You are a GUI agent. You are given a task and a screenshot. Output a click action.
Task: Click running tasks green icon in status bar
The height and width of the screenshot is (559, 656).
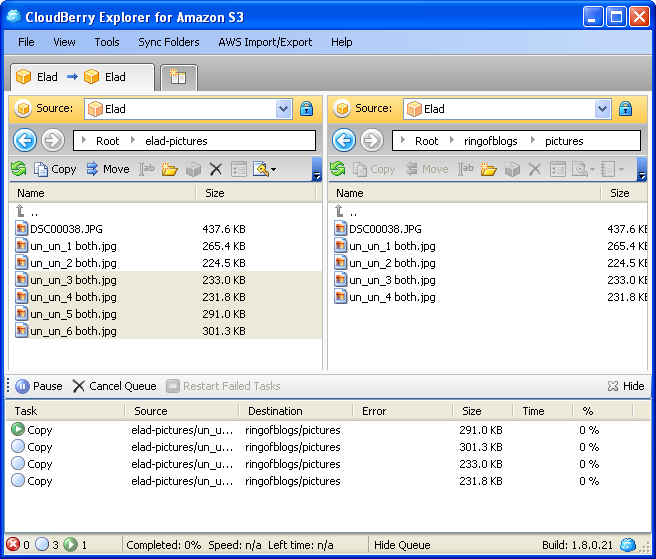click(x=70, y=544)
